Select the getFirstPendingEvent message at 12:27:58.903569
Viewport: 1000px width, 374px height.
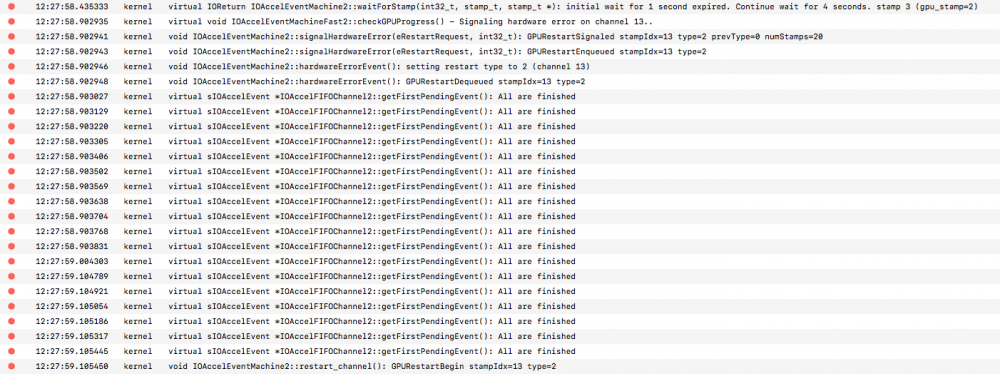[x=372, y=186]
